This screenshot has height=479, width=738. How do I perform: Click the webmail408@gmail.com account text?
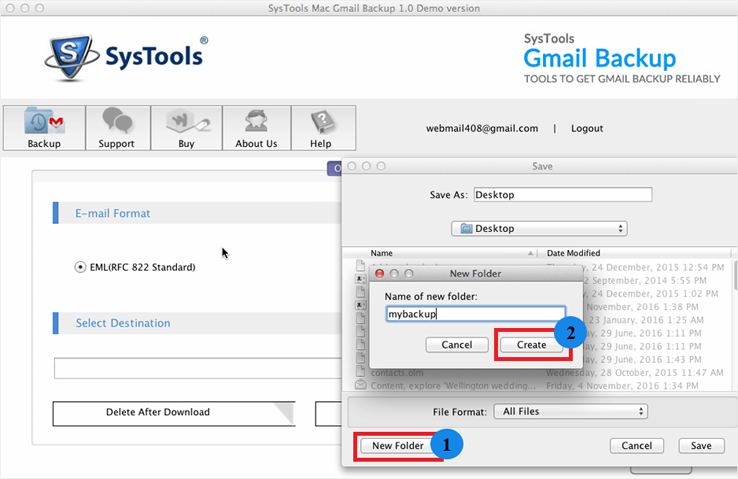(482, 128)
